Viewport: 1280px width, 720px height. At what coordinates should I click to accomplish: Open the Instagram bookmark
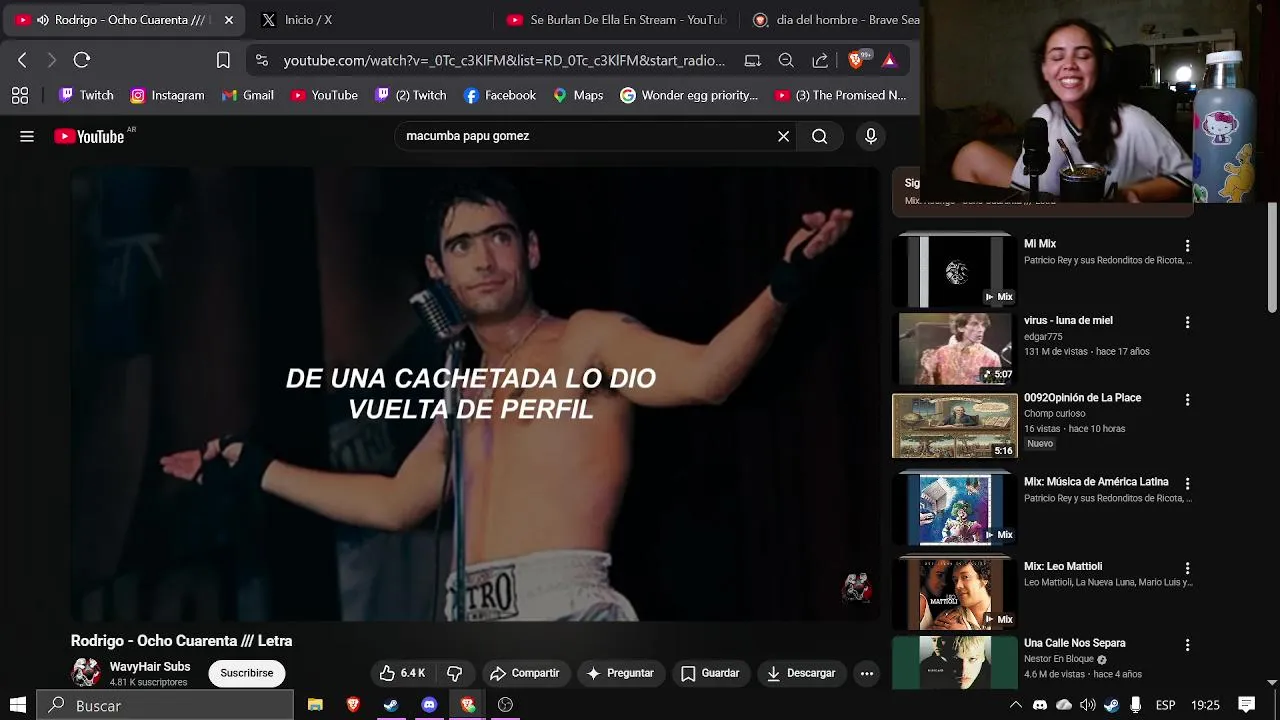click(x=168, y=95)
